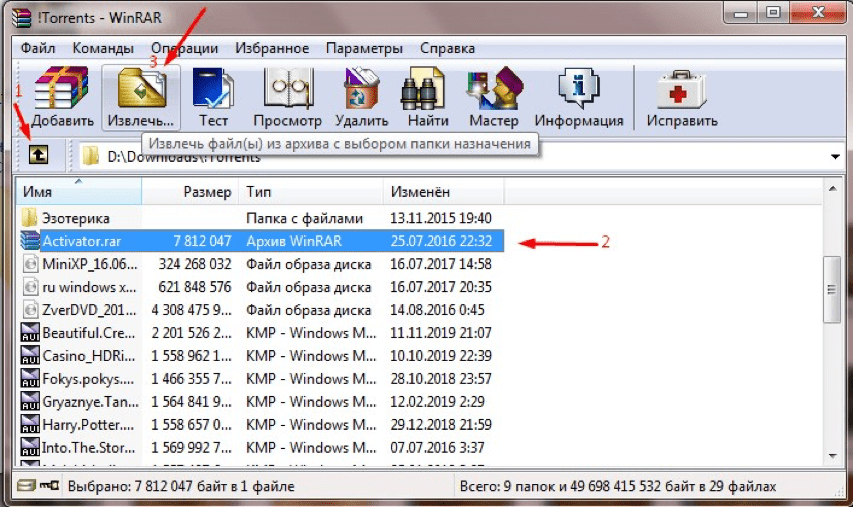Click the Добавить (Add) toolbar icon
Image resolution: width=853 pixels, height=507 pixels.
pyautogui.click(x=61, y=96)
